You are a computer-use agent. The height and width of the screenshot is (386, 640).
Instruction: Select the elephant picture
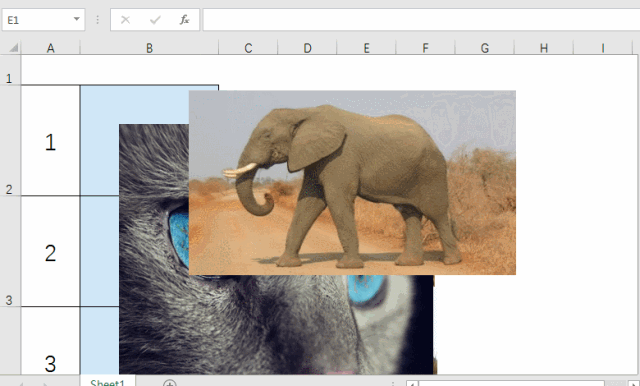(352, 183)
